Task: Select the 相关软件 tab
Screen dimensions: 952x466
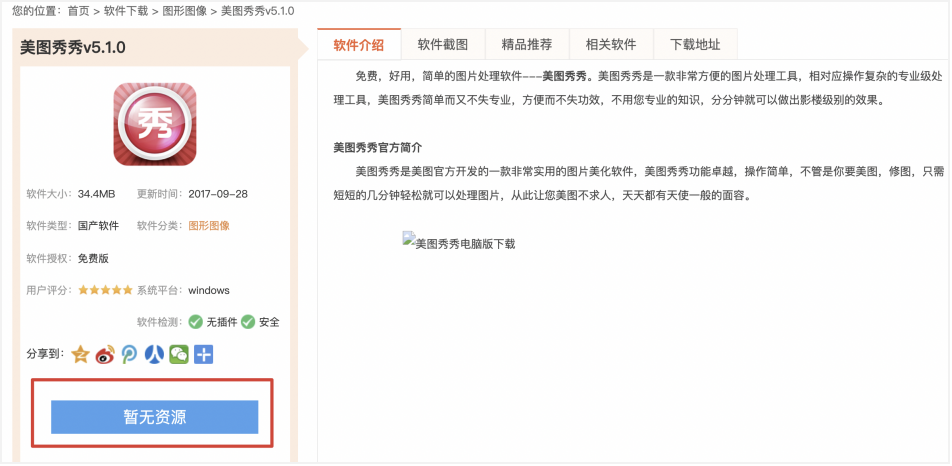Action: coord(611,44)
